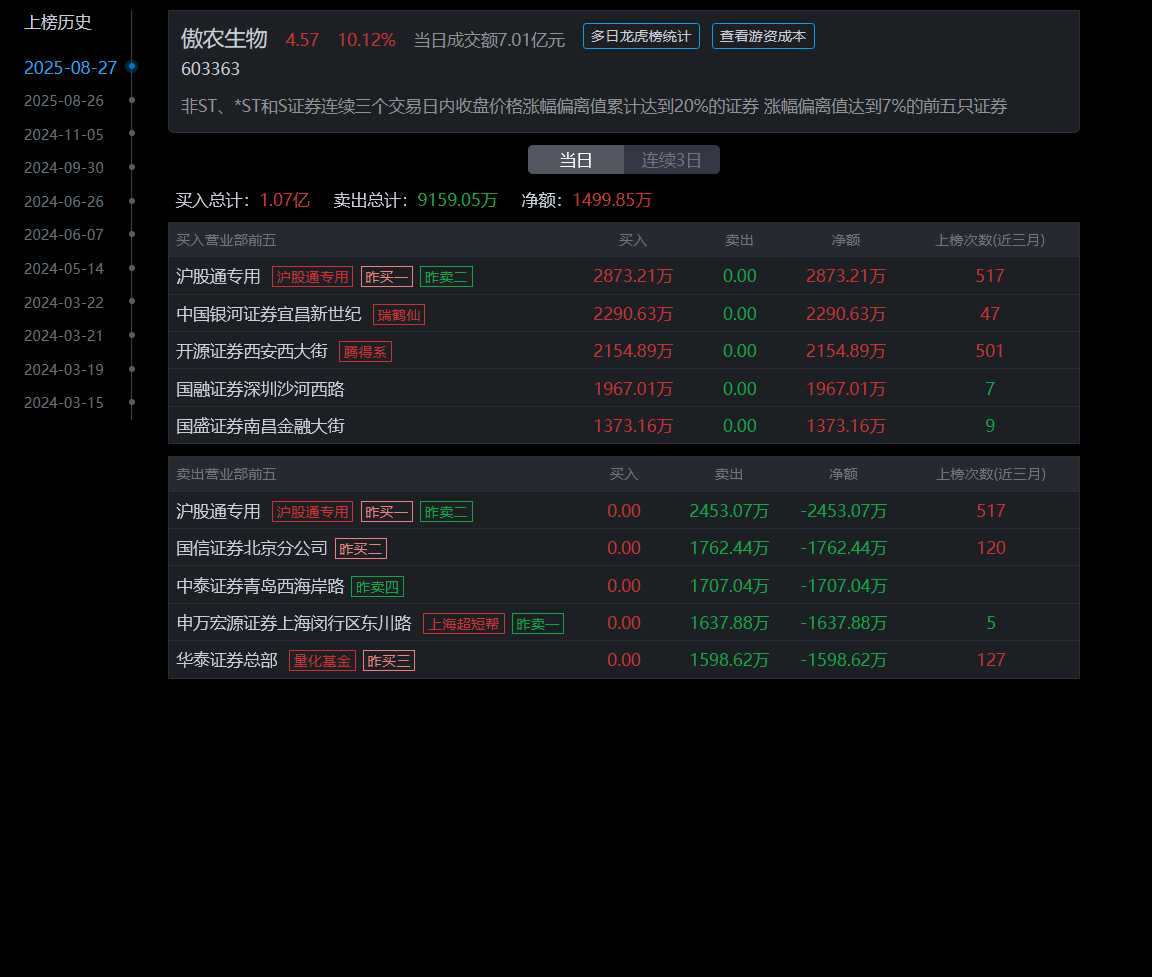Open 国信证券北京分公司 branch
Screen dimensions: 1152x977
pos(252,548)
